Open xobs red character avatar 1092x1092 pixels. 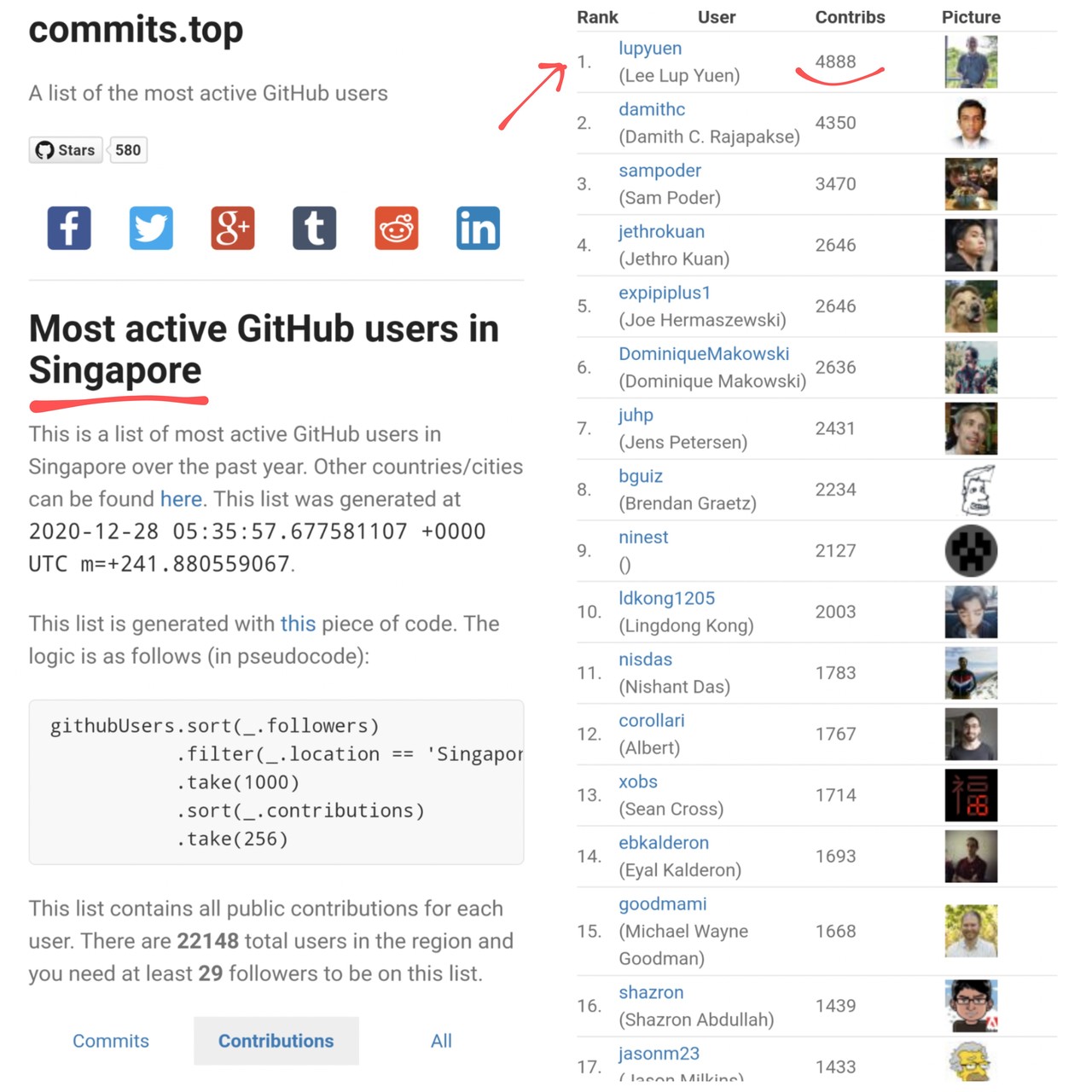[x=971, y=795]
